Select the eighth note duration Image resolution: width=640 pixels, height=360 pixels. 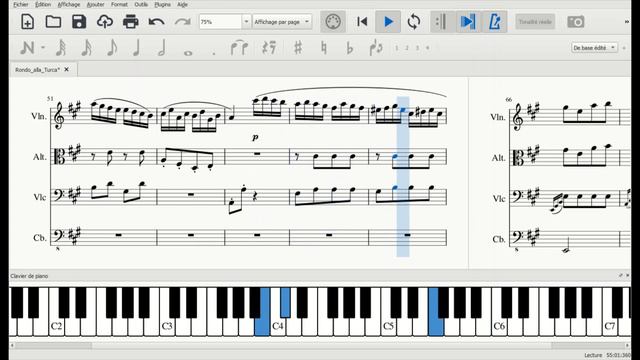112,48
